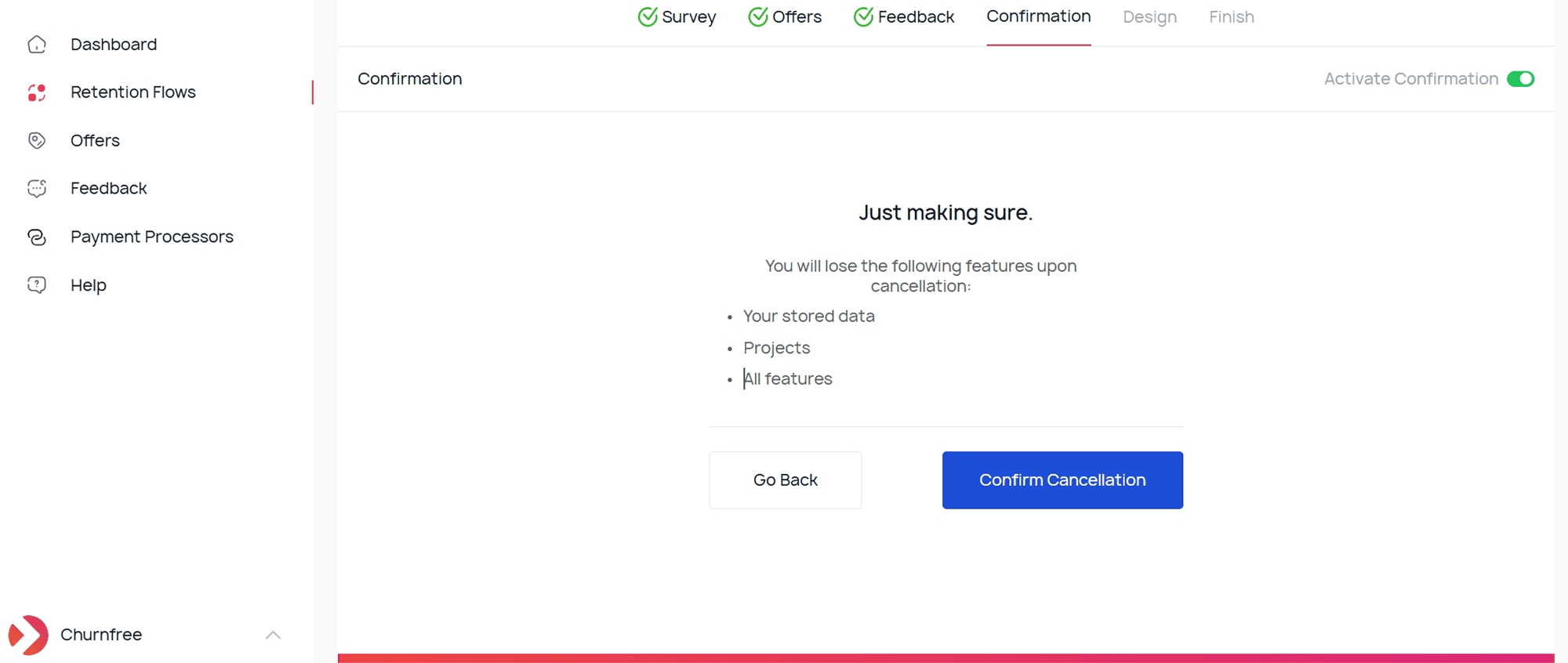
Task: Go to the Finish step tab
Action: pos(1231,16)
